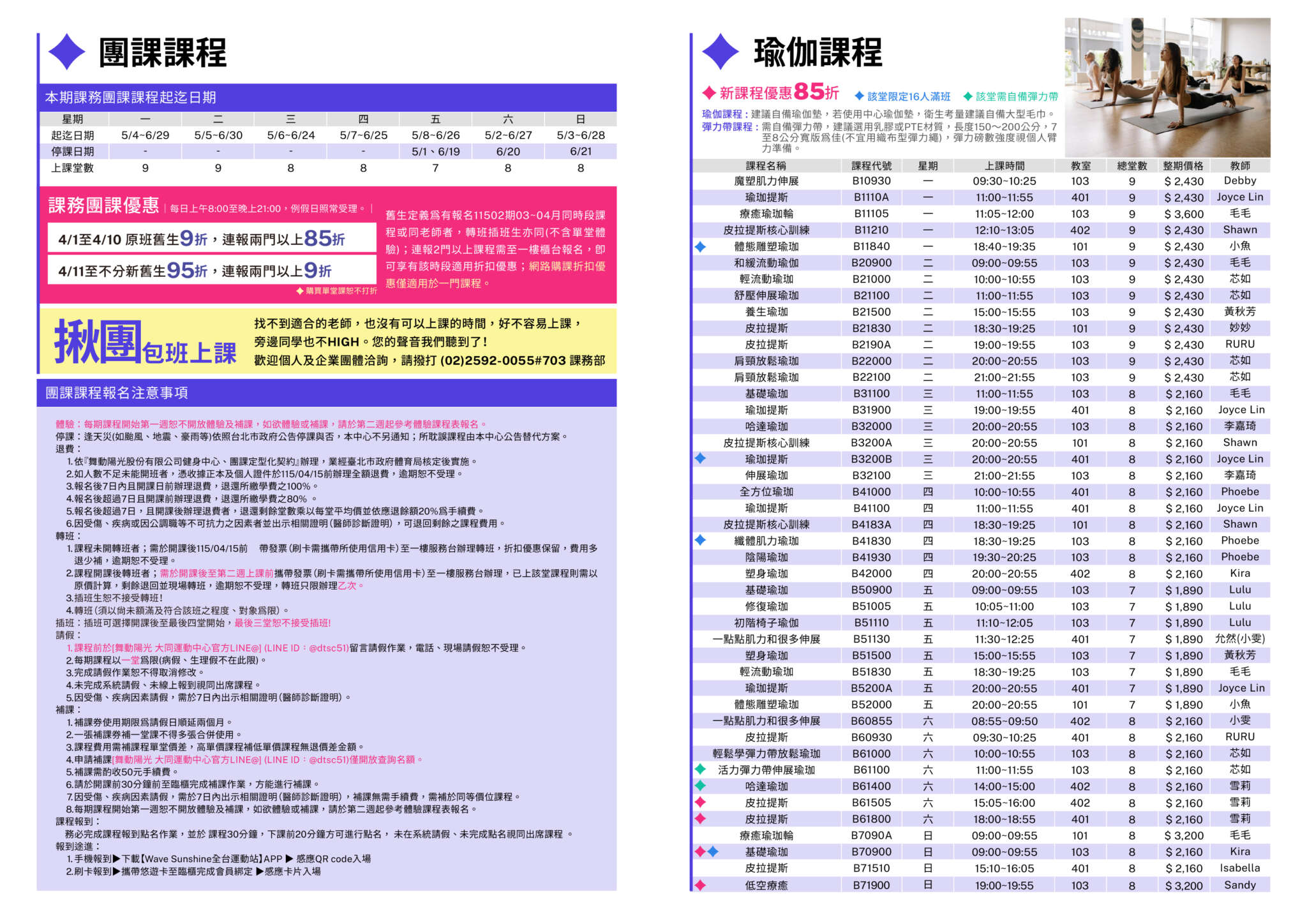Viewport: 1307px width, 924px height.
Task: Click the blue diamond beside 纖體肌力瑜珈 B41830
Action: click(700, 540)
